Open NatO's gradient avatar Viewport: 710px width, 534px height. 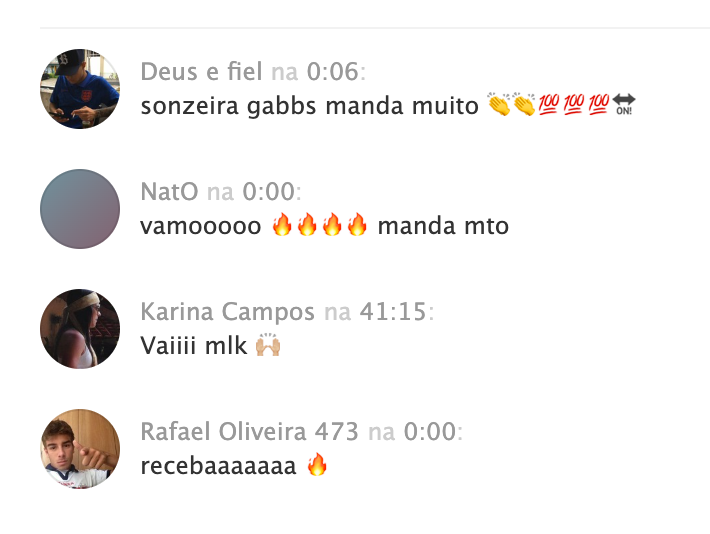coord(80,209)
